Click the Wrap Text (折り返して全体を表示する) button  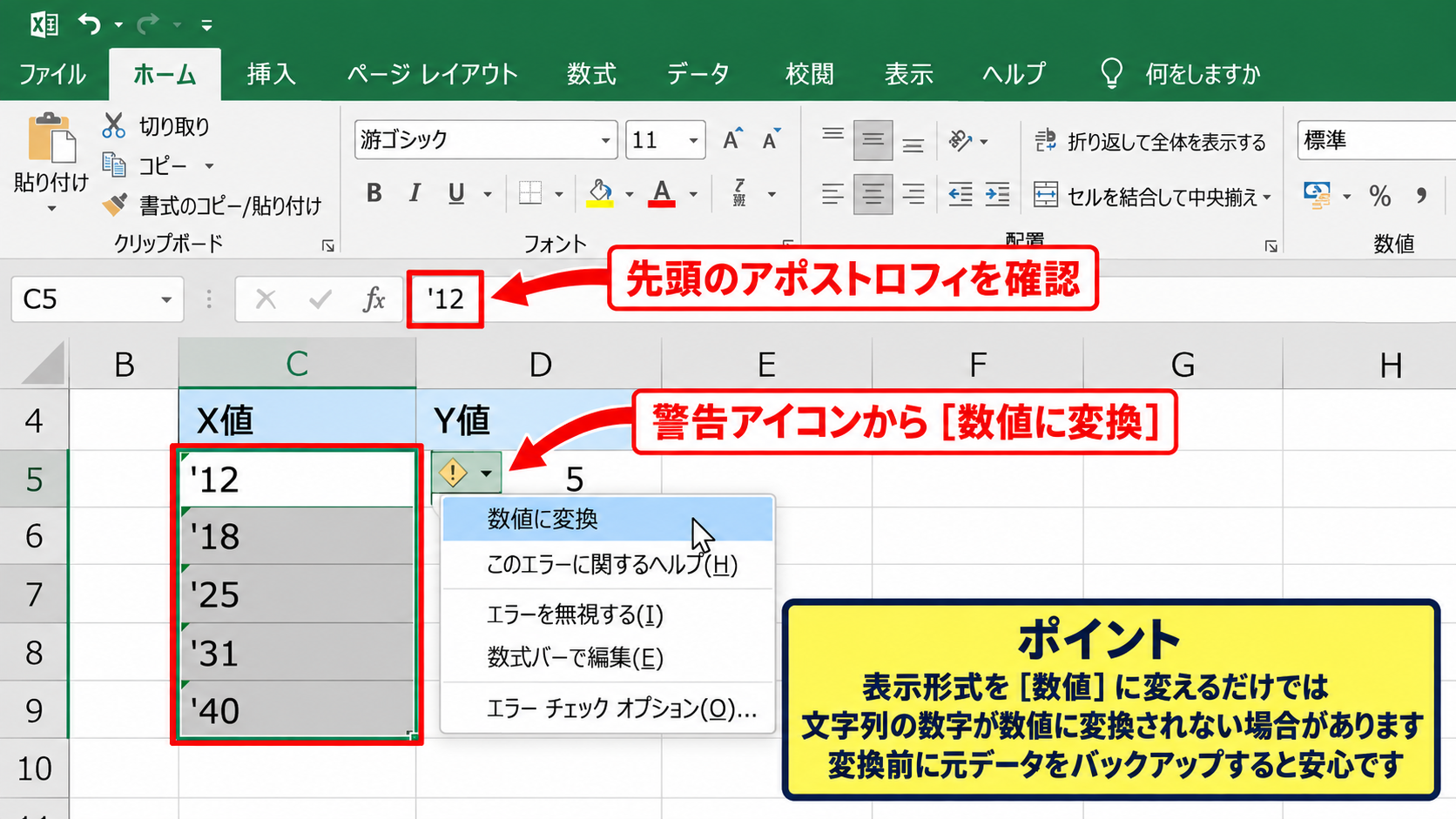point(1149,141)
